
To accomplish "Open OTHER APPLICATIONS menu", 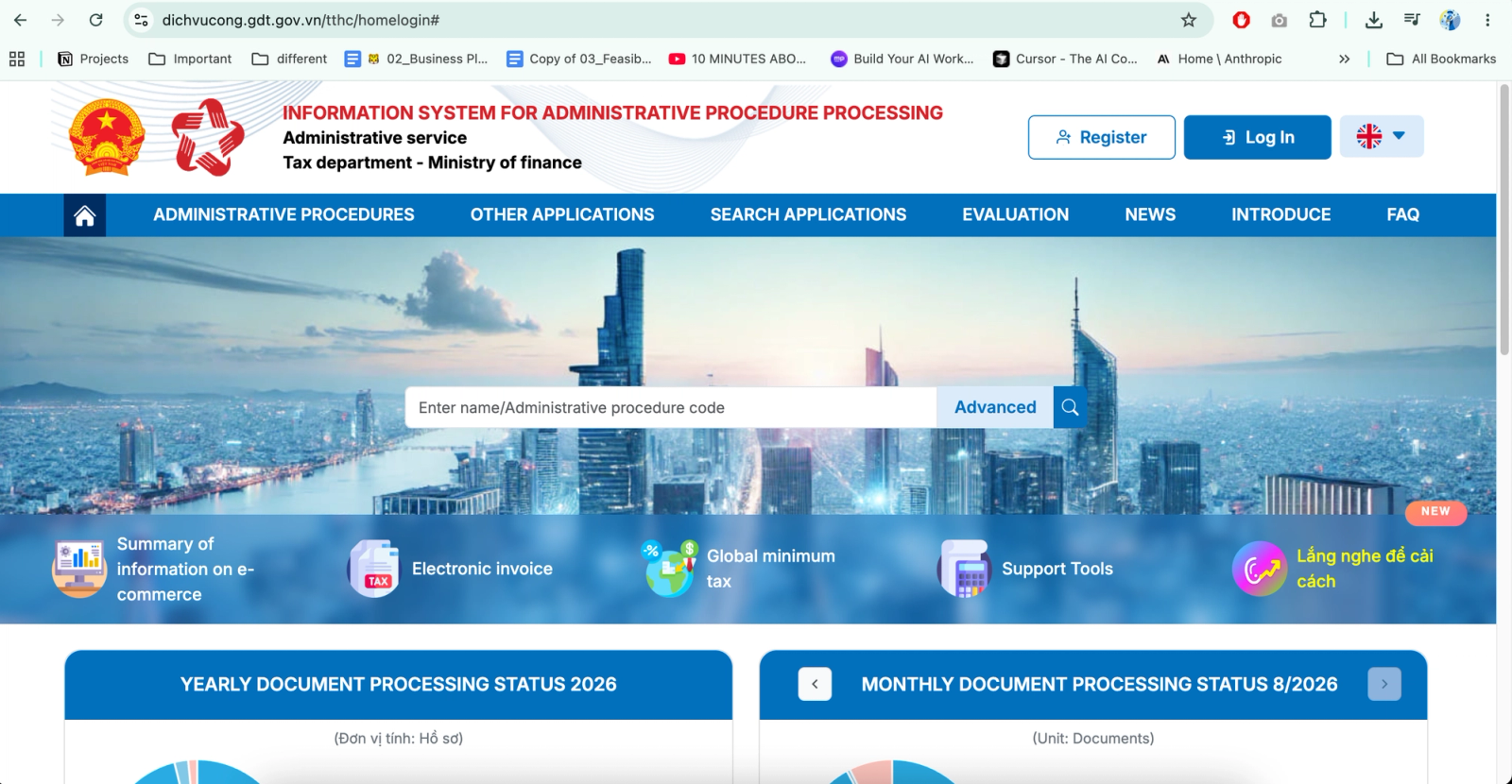I will pos(562,215).
